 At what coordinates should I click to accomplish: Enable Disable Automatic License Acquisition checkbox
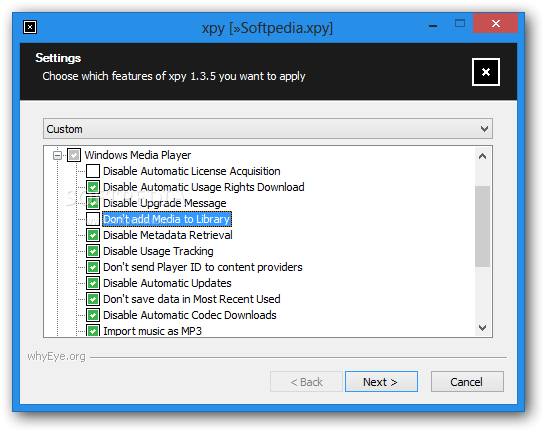pos(93,171)
